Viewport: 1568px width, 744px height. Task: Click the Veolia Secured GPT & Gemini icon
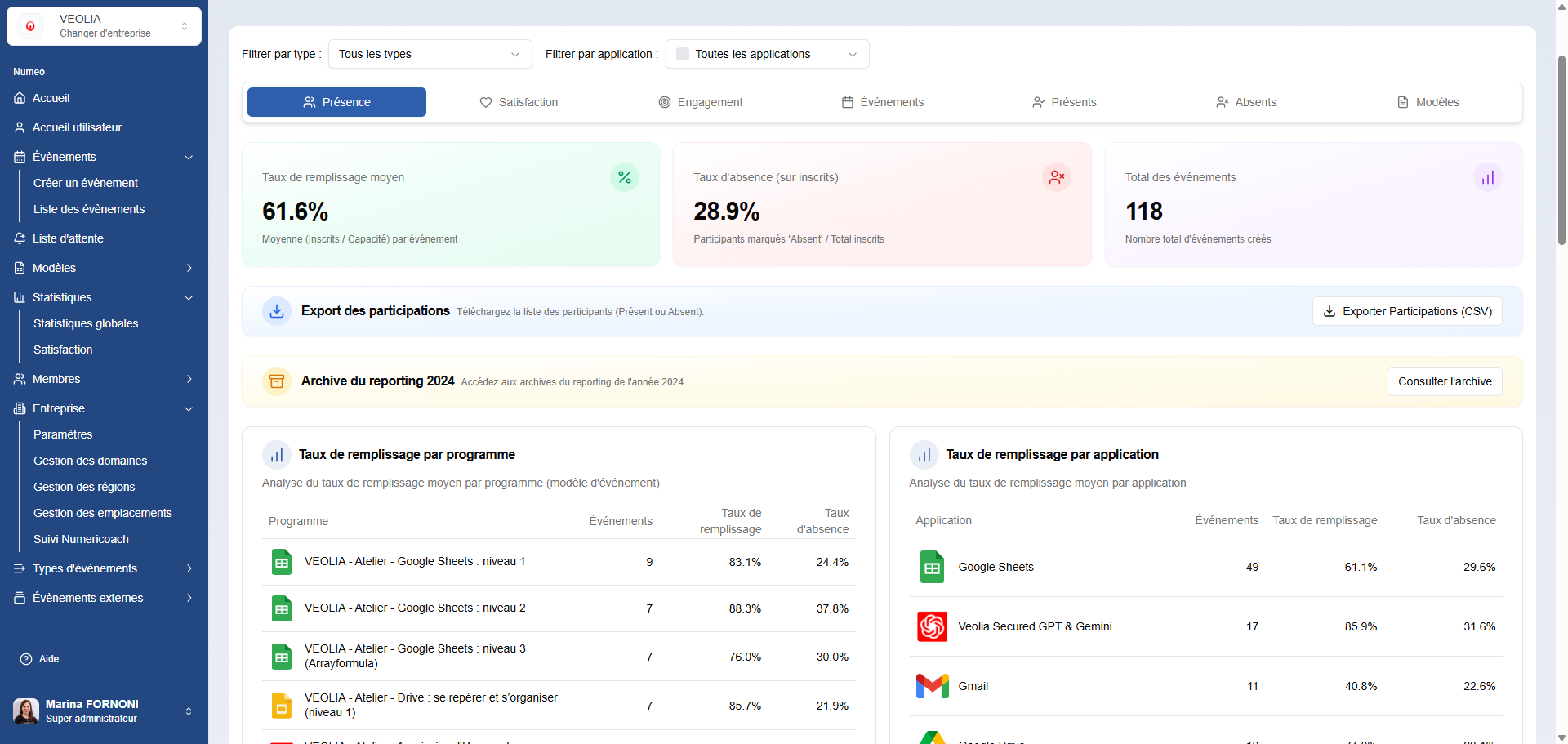click(932, 626)
